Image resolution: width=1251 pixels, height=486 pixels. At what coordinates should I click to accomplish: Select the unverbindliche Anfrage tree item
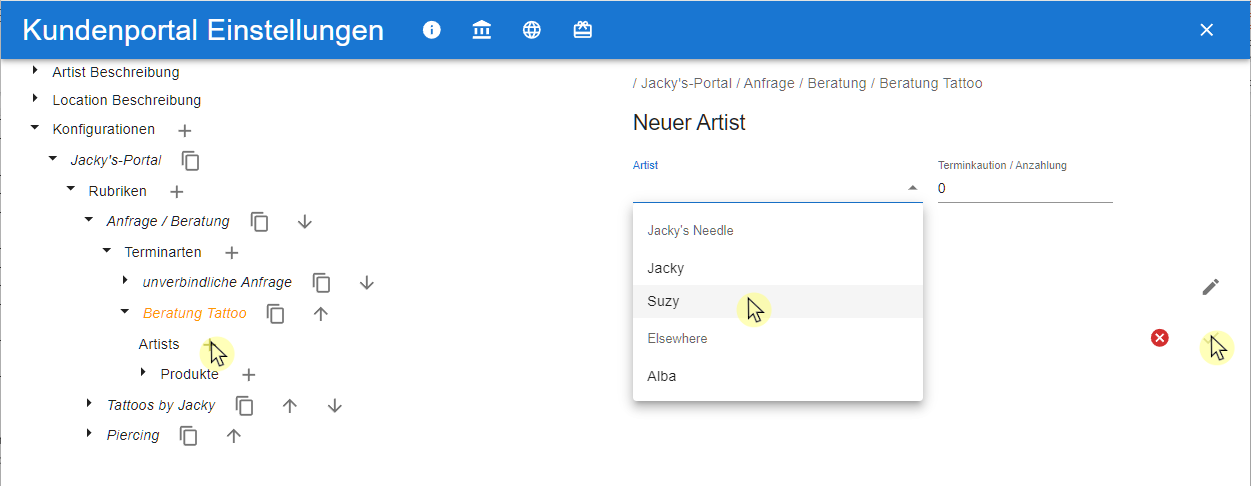tap(217, 282)
